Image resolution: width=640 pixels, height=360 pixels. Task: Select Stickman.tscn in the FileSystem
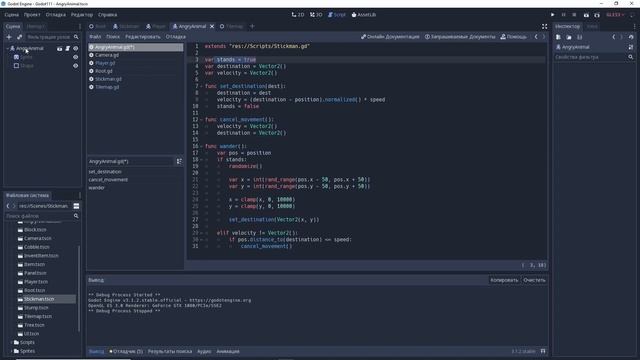pyautogui.click(x=39, y=299)
